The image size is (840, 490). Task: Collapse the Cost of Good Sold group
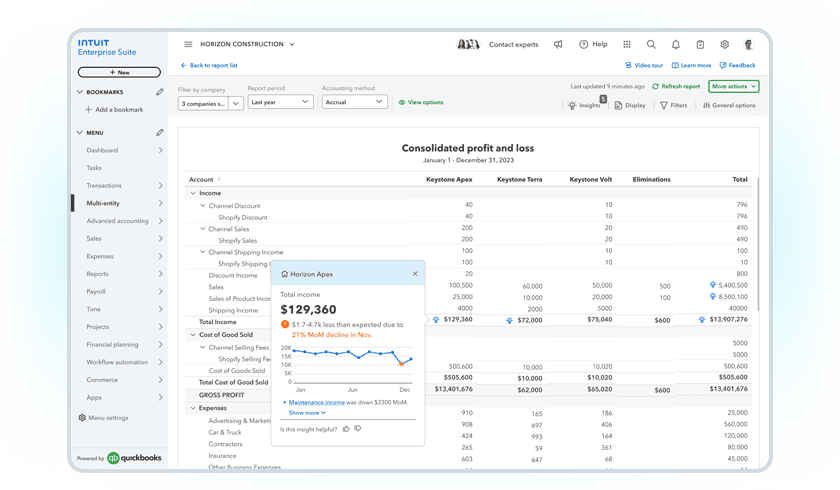pos(193,335)
